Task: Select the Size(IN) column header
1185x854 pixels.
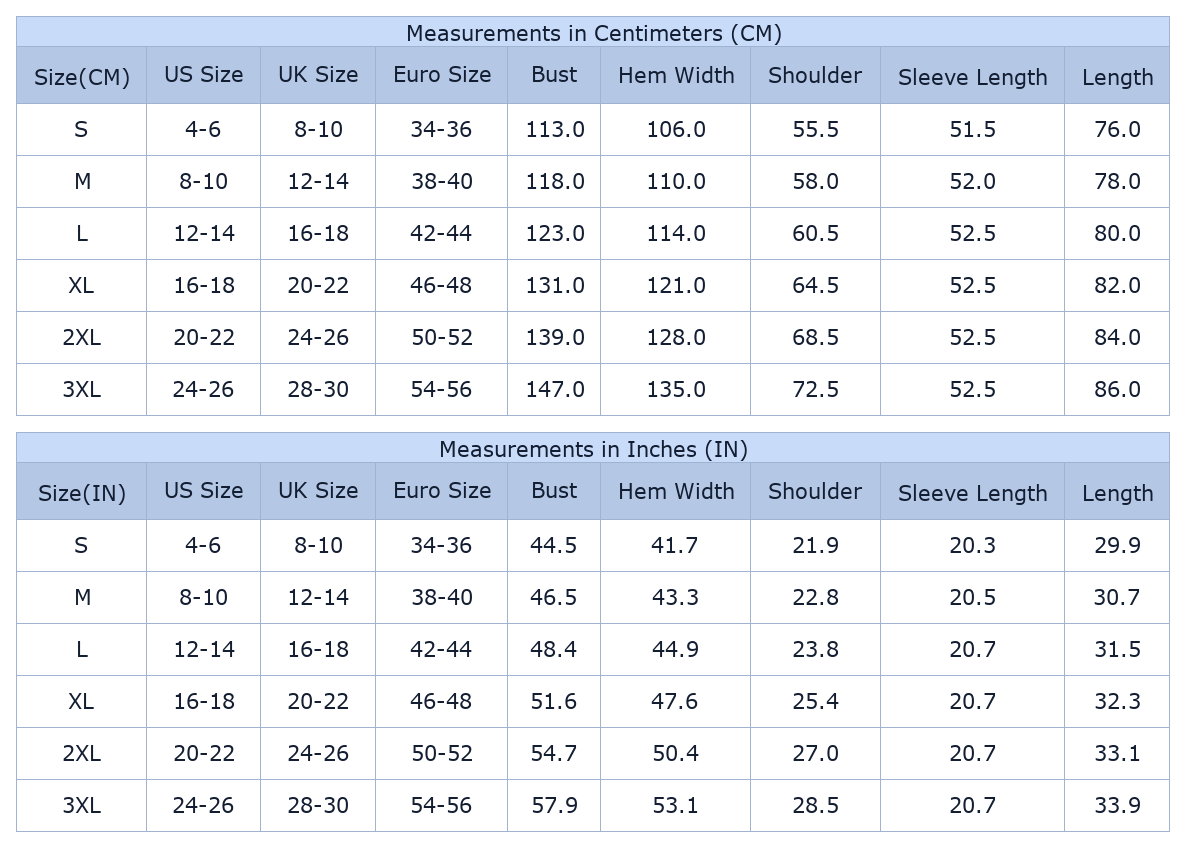Action: [82, 493]
